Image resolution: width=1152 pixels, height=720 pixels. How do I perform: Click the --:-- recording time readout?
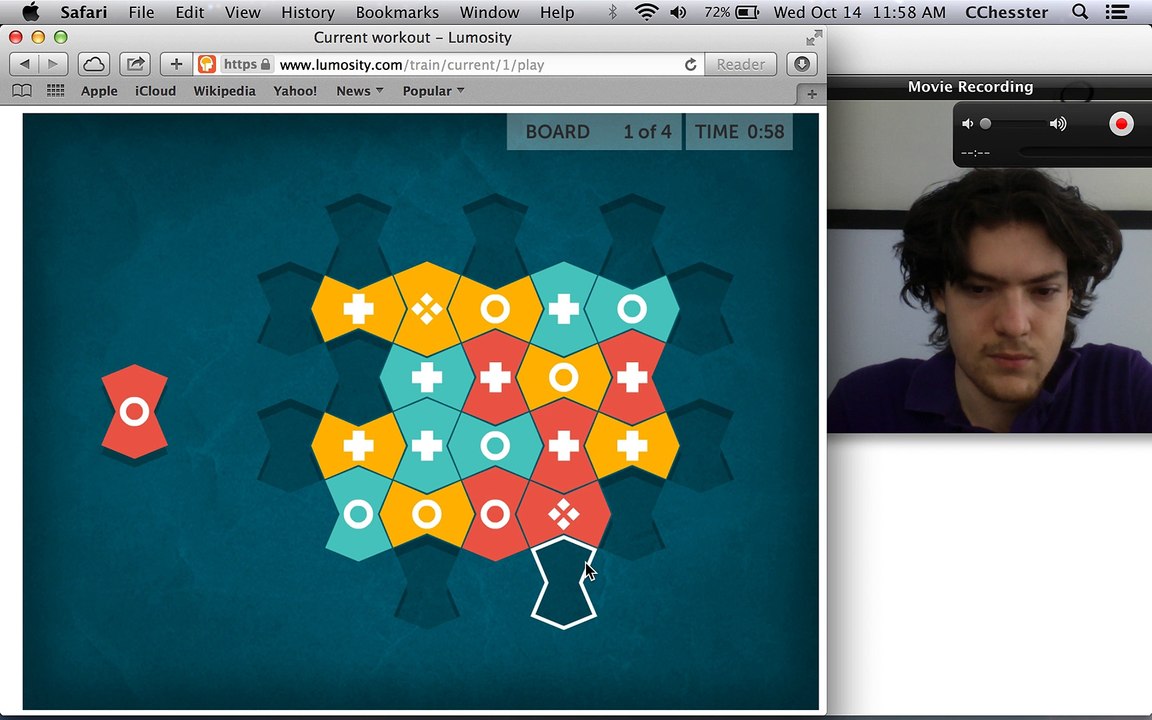[x=975, y=153]
